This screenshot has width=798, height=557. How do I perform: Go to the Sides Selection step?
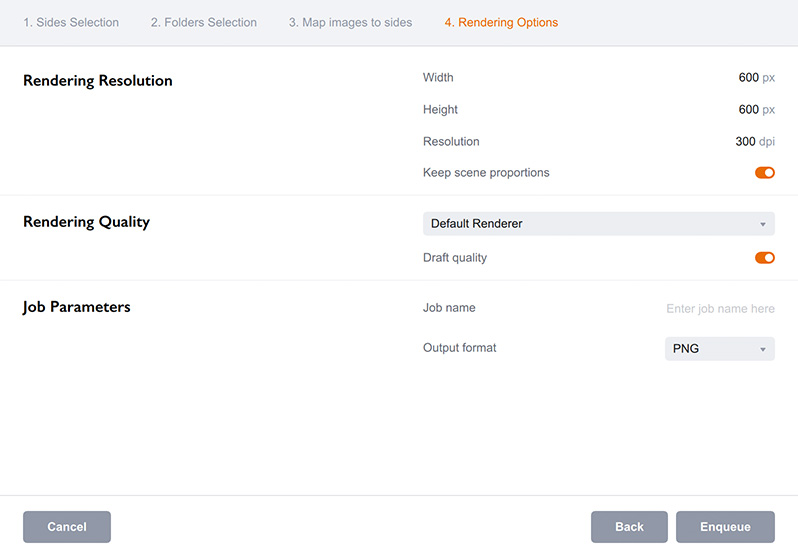tap(71, 22)
